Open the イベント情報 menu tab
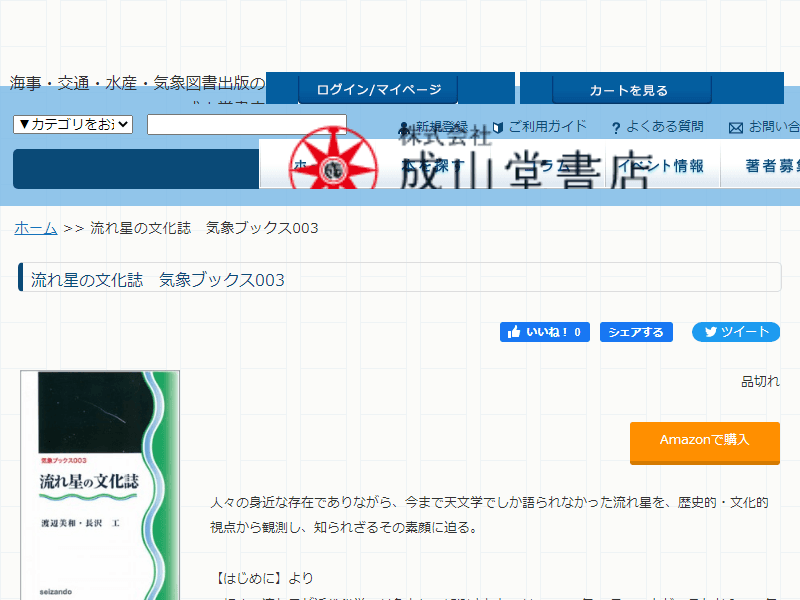The height and width of the screenshot is (600, 800). tap(662, 166)
